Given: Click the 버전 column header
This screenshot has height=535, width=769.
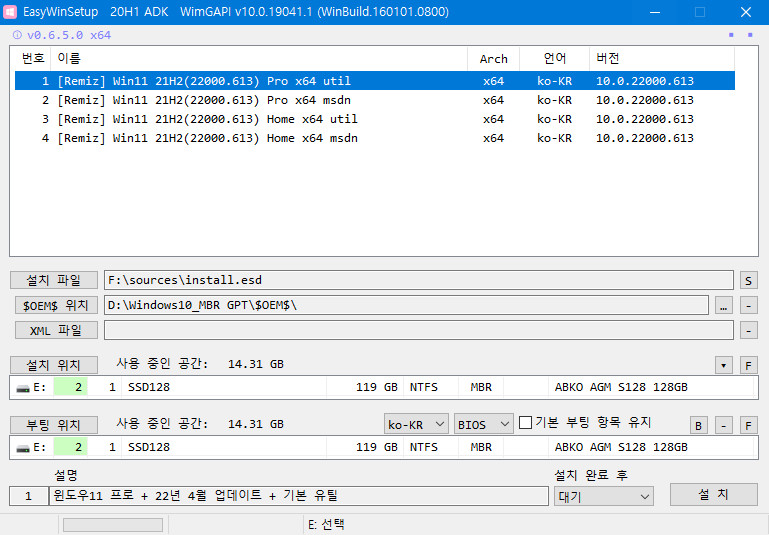Looking at the screenshot, I should point(662,58).
